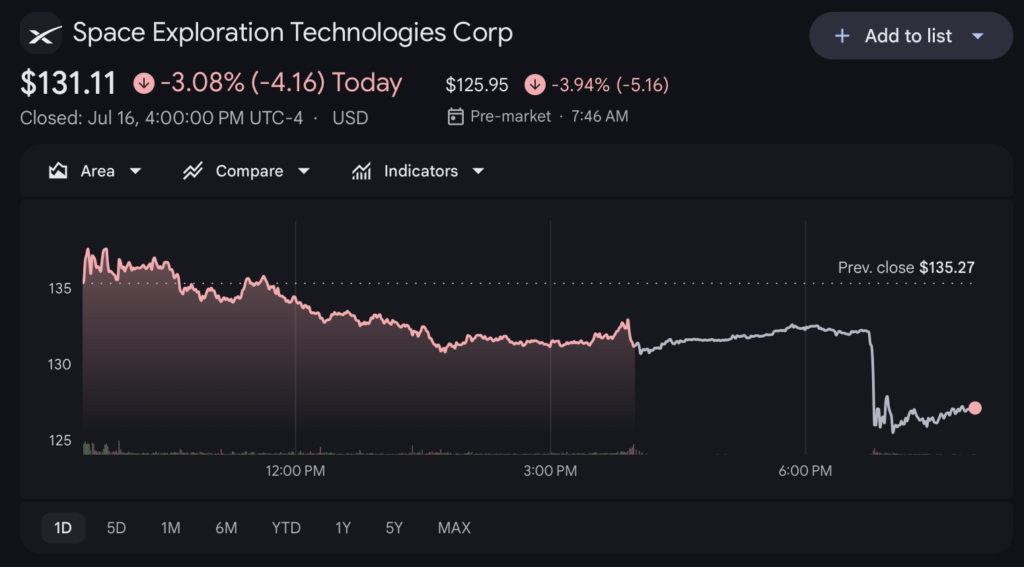1024x567 pixels.
Task: Switch to the 1M time range
Action: (170, 528)
